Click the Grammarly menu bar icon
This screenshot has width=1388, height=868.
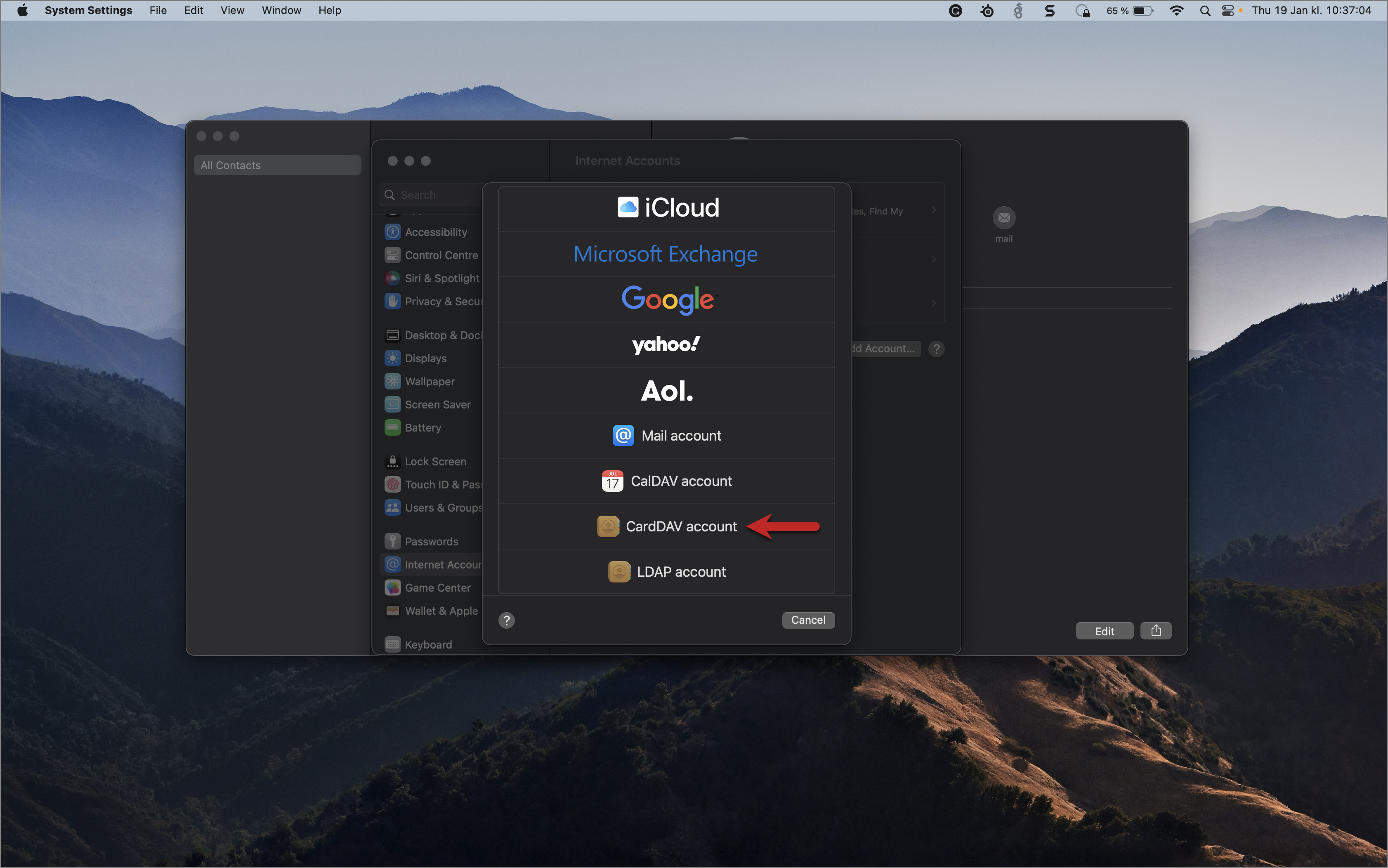pos(955,10)
